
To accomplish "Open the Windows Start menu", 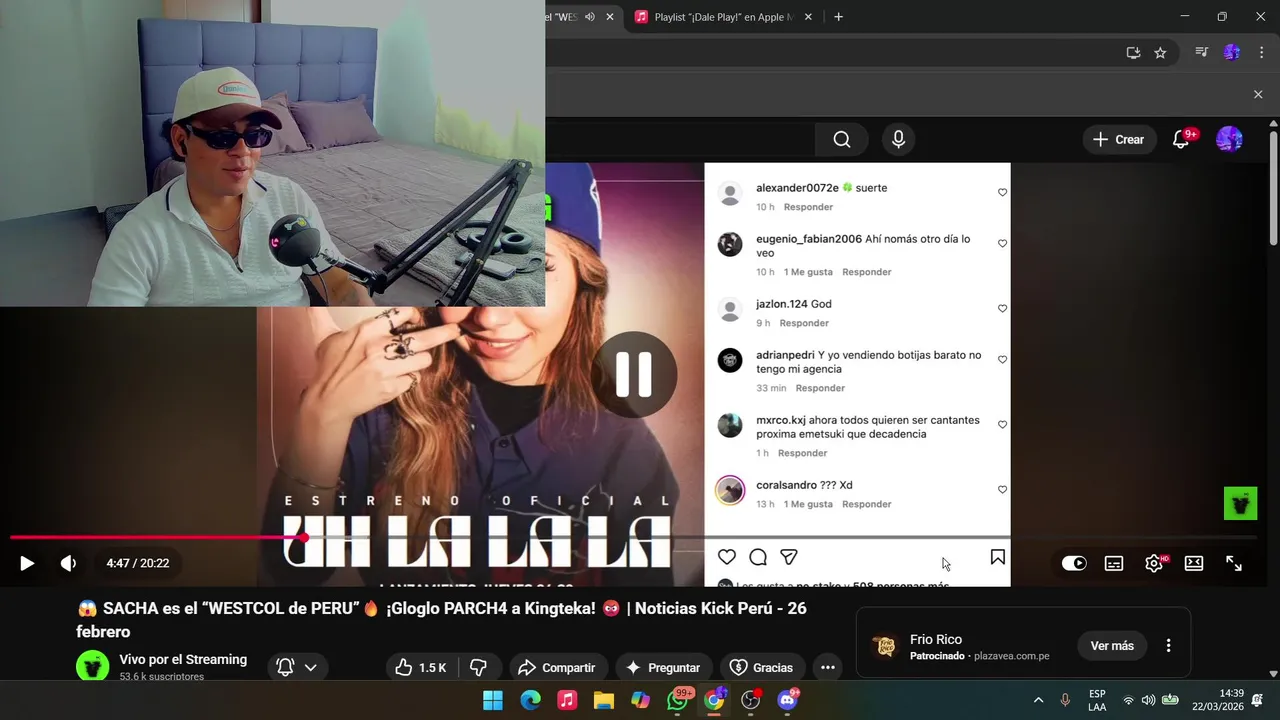I will click(x=493, y=700).
